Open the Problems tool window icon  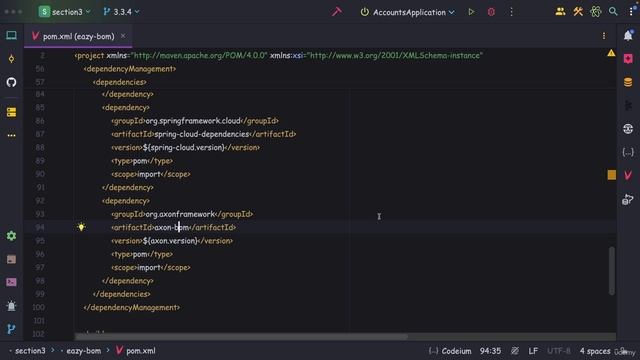pyautogui.click(x=11, y=306)
